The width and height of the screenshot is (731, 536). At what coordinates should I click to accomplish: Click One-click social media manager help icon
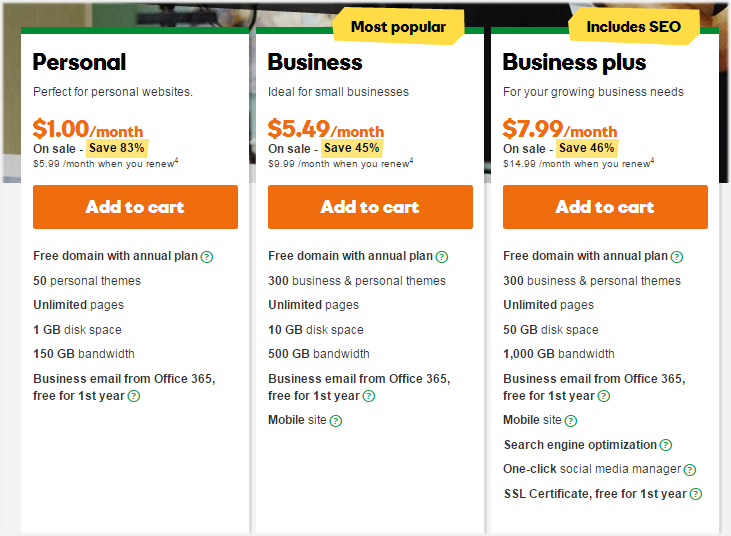690,470
